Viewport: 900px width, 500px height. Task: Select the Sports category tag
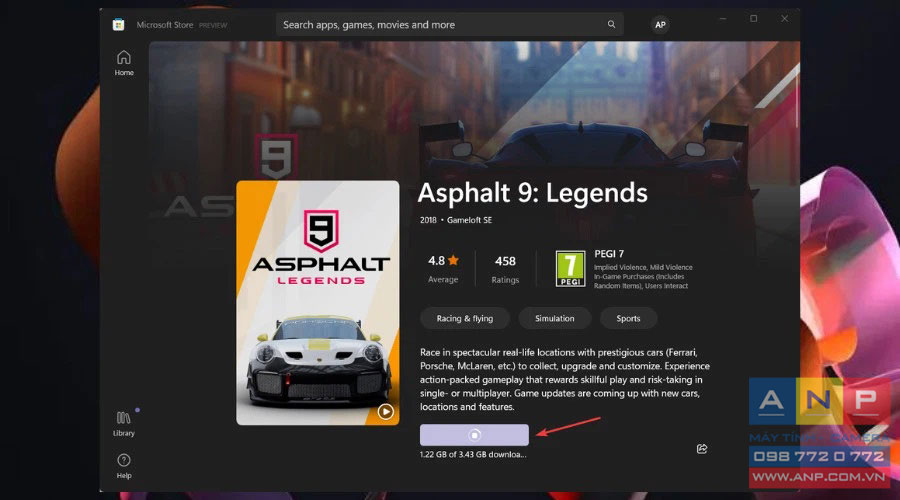point(628,319)
